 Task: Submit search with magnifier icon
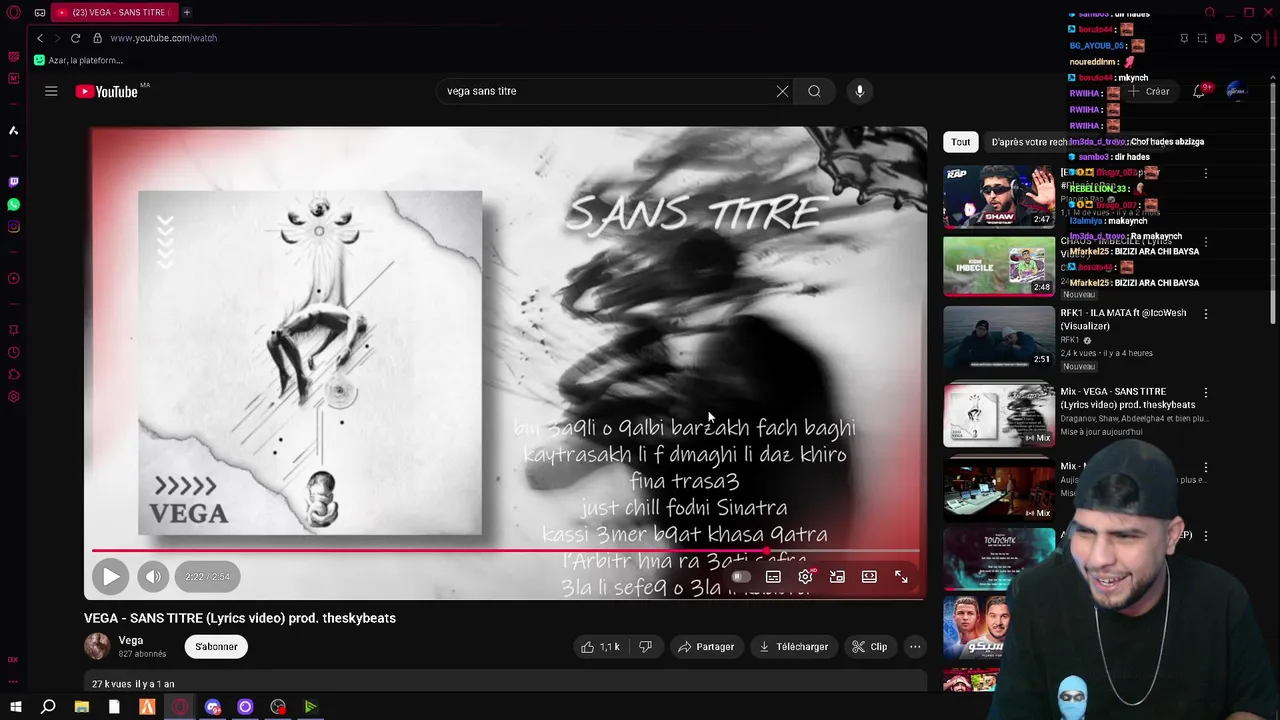(x=814, y=91)
